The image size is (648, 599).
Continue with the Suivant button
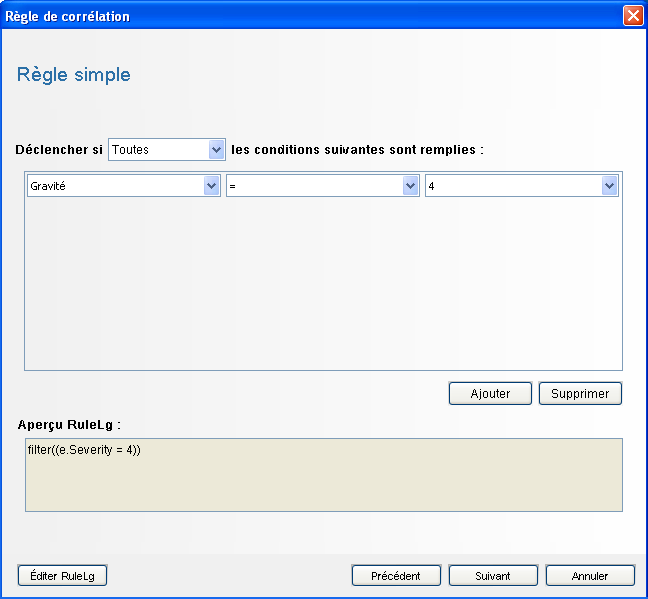pyautogui.click(x=493, y=575)
